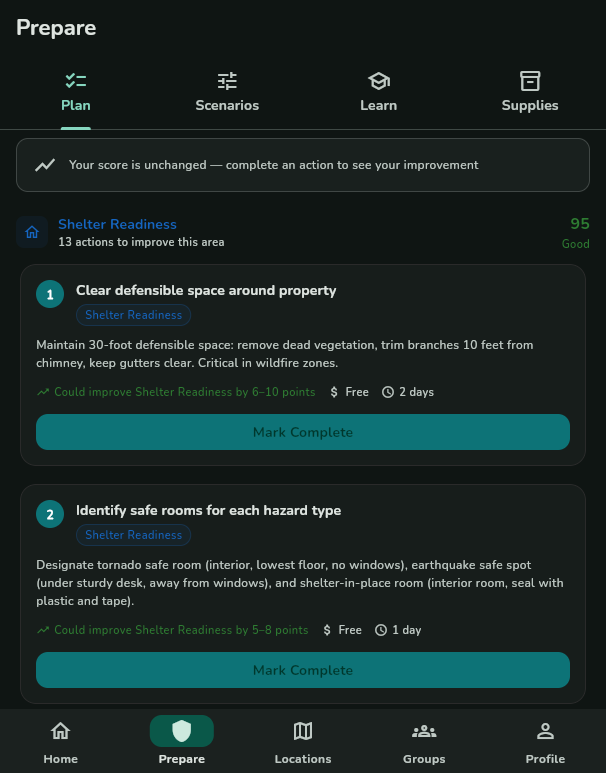Click Shelter Readiness tag on action 2
This screenshot has width=606, height=773.
[x=134, y=535]
